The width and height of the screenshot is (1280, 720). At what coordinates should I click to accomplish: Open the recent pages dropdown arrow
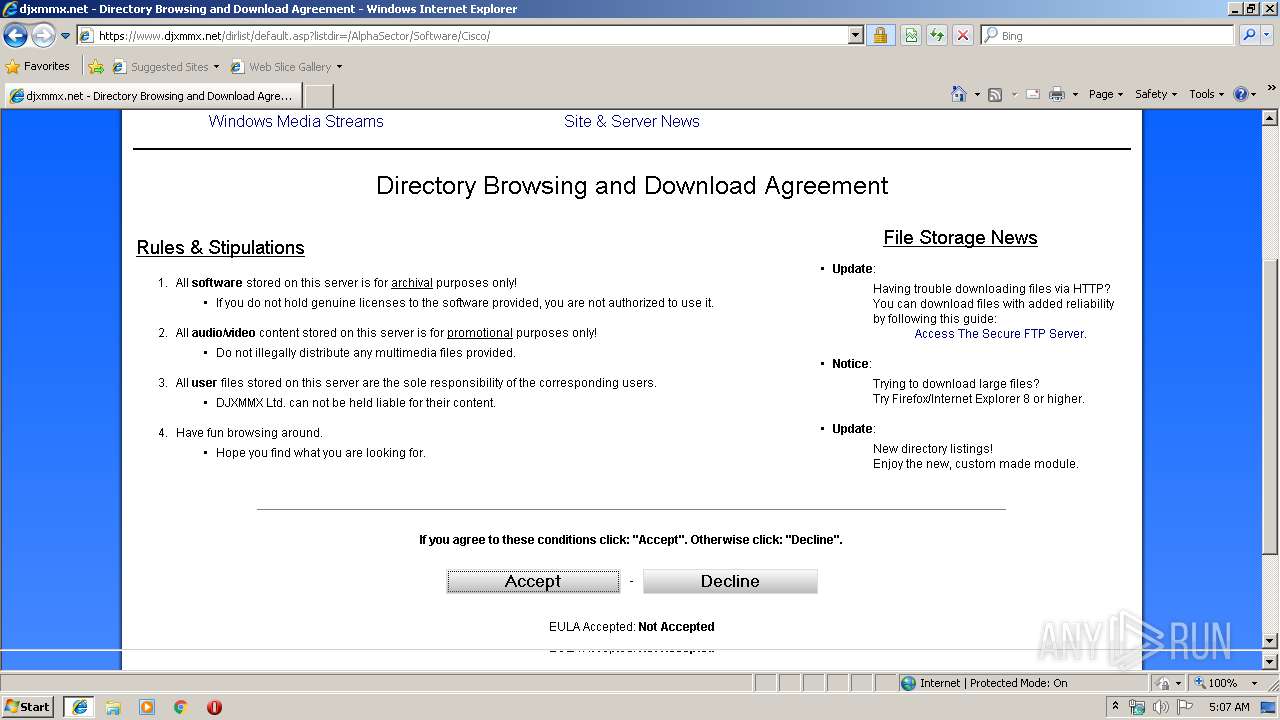(x=66, y=36)
